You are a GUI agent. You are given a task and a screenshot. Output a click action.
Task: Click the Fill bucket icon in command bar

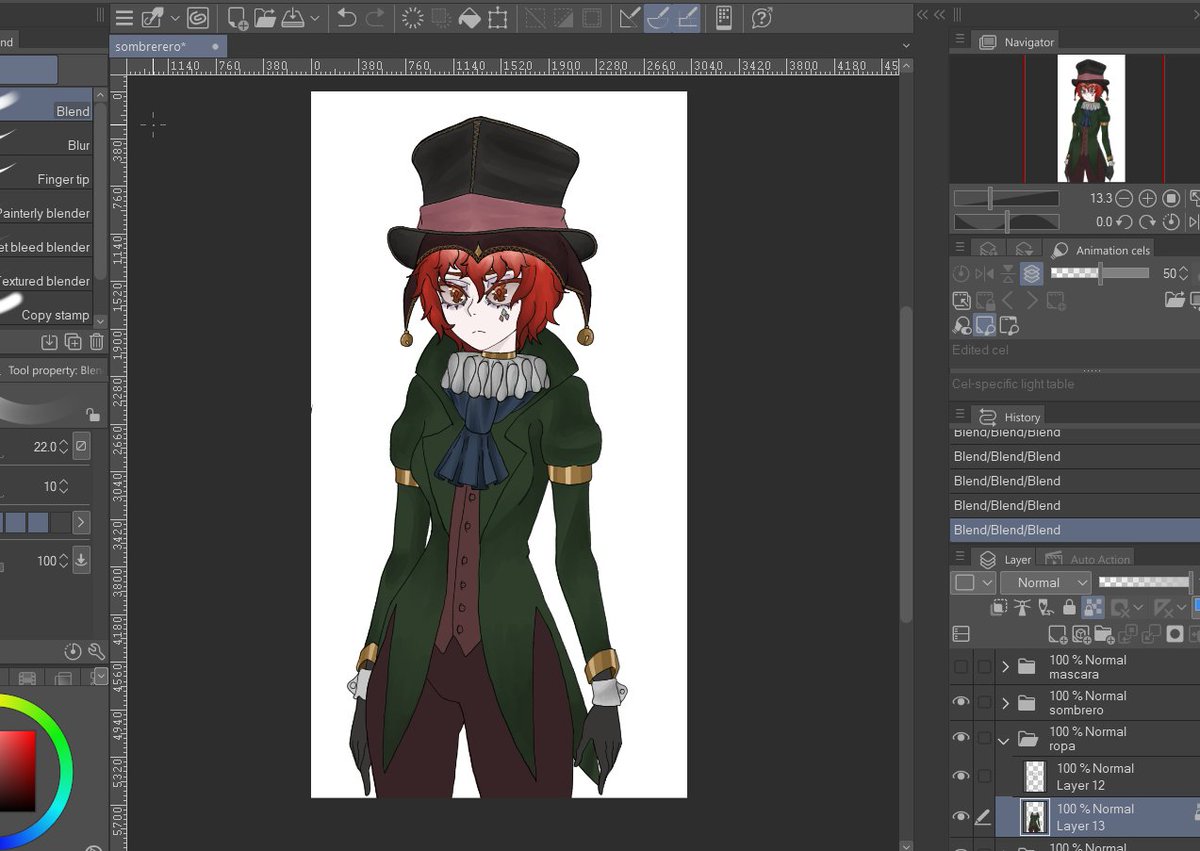point(468,18)
